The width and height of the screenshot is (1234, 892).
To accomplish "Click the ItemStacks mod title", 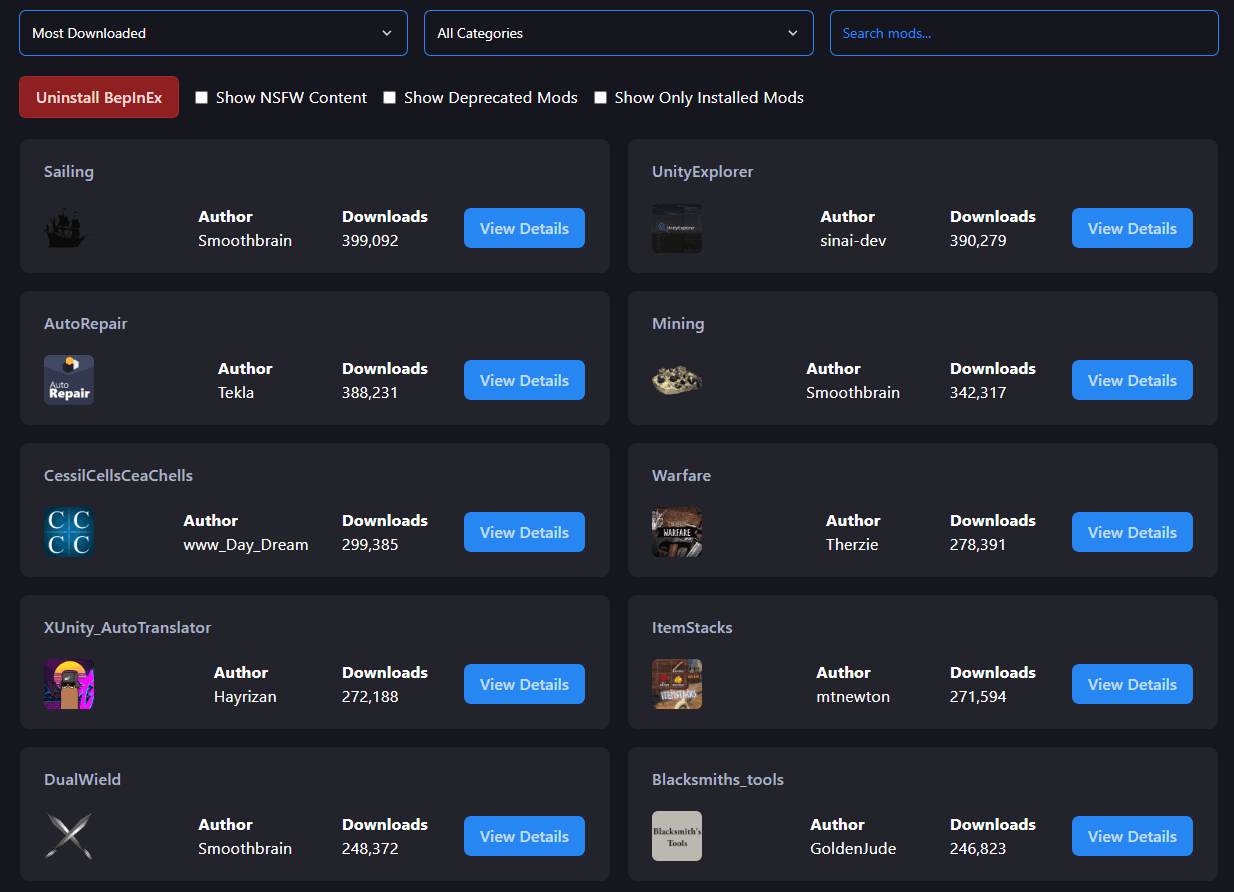I will point(692,628).
